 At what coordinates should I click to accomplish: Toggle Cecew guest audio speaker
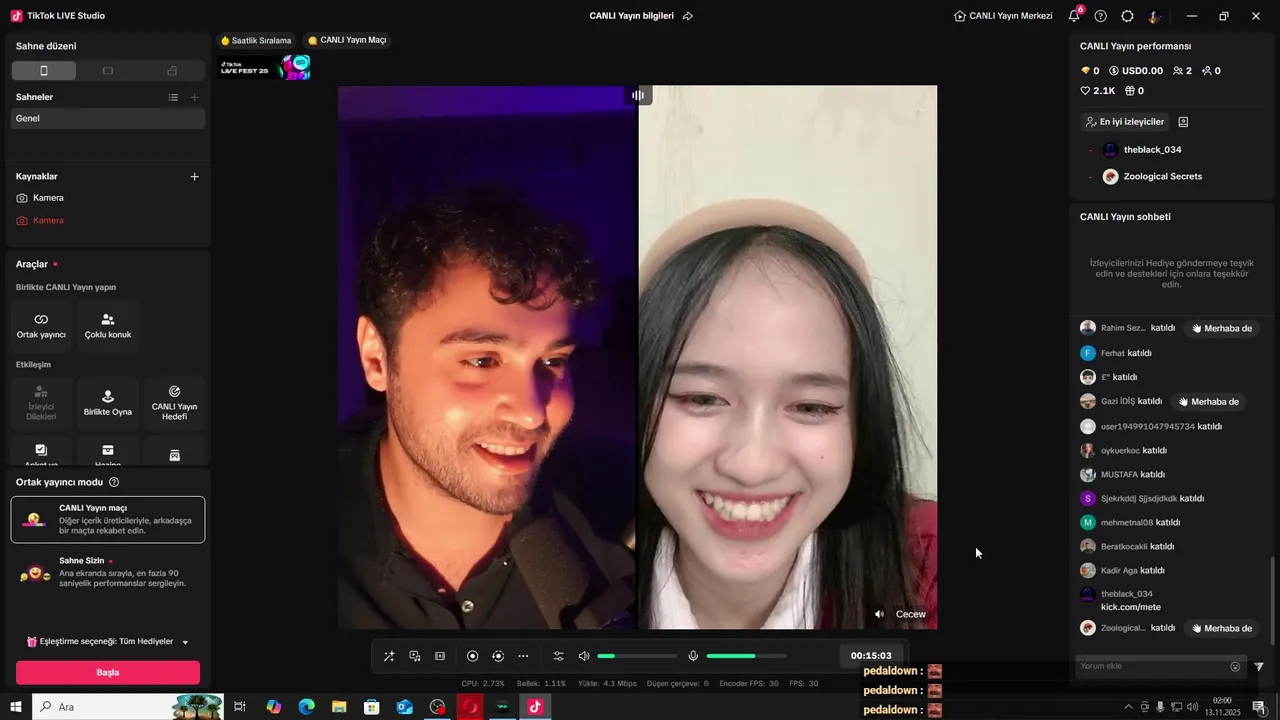click(x=879, y=614)
